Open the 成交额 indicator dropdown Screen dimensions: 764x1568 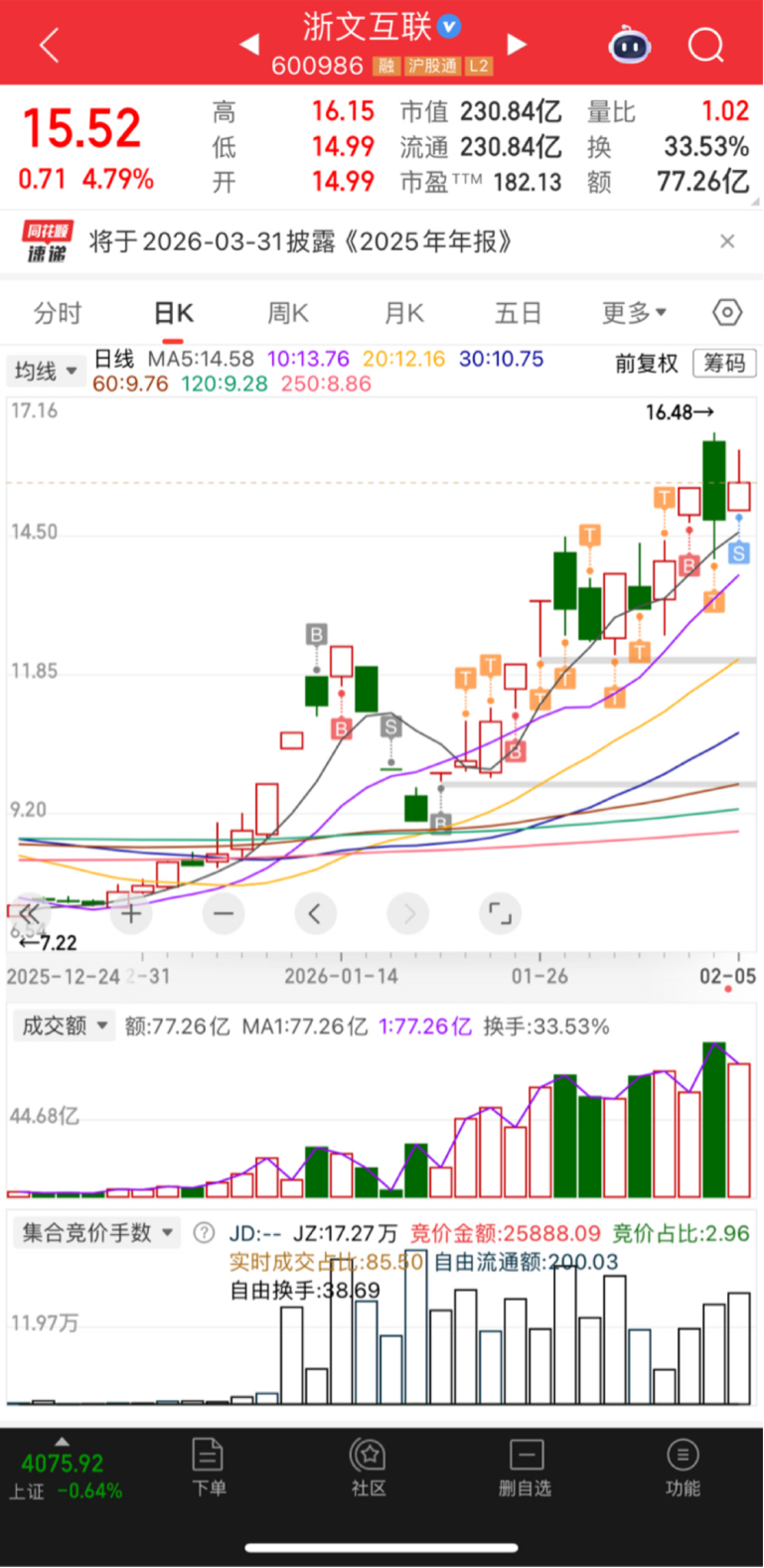64,1025
